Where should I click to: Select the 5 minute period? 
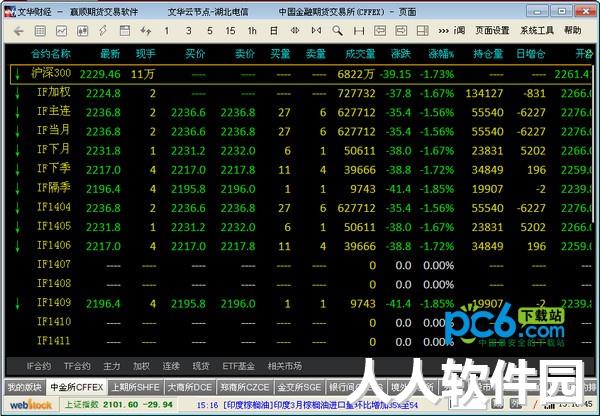(x=210, y=31)
